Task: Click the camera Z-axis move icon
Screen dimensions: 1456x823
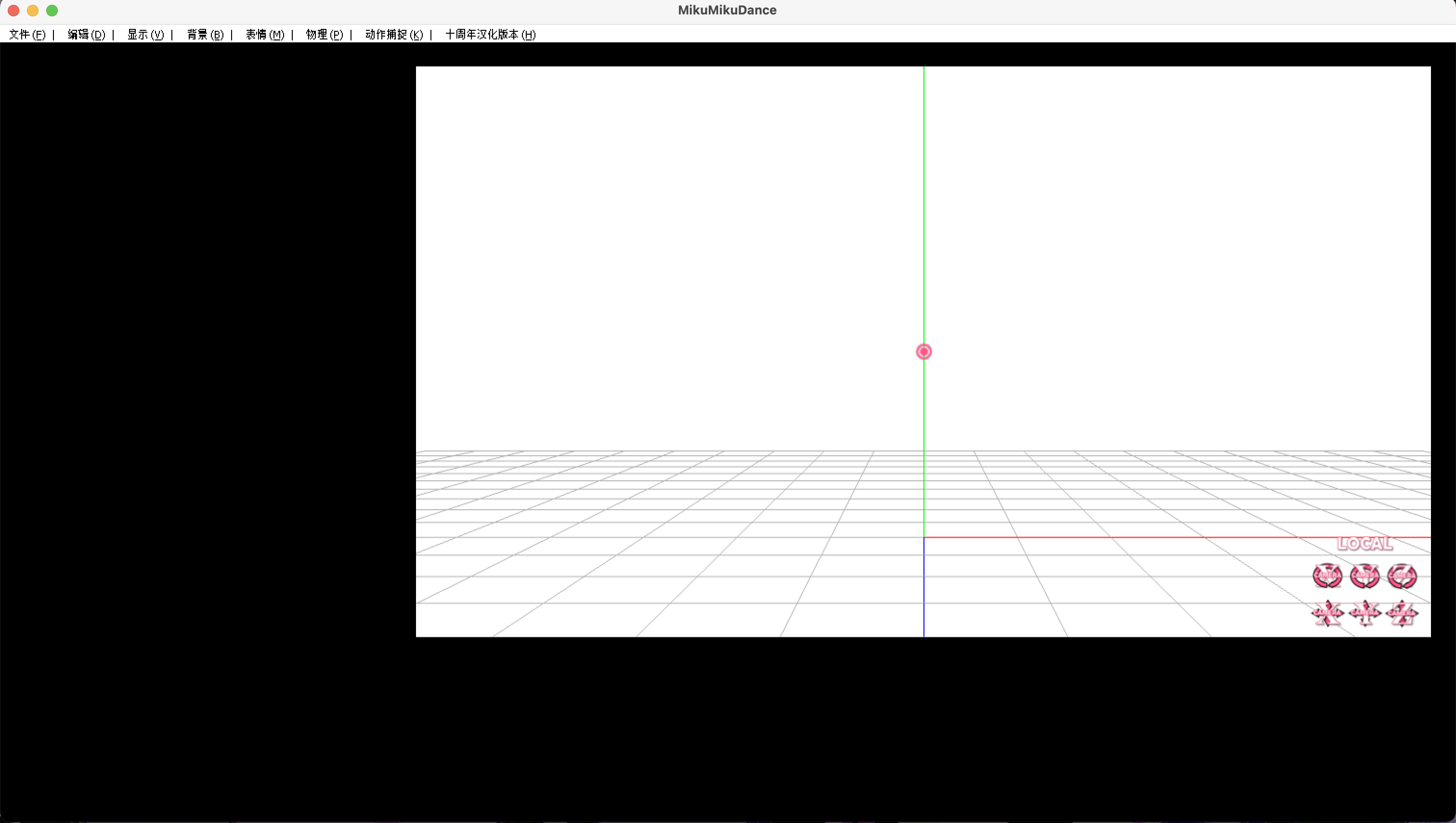Action: click(1402, 613)
